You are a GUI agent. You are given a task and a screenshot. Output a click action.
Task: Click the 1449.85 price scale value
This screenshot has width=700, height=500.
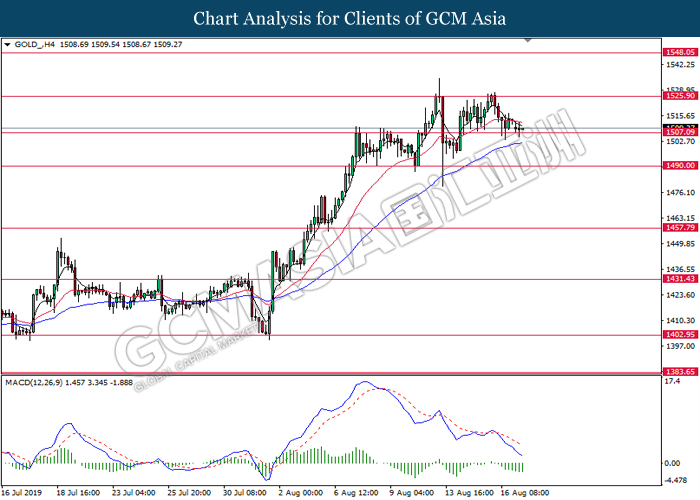[x=680, y=244]
